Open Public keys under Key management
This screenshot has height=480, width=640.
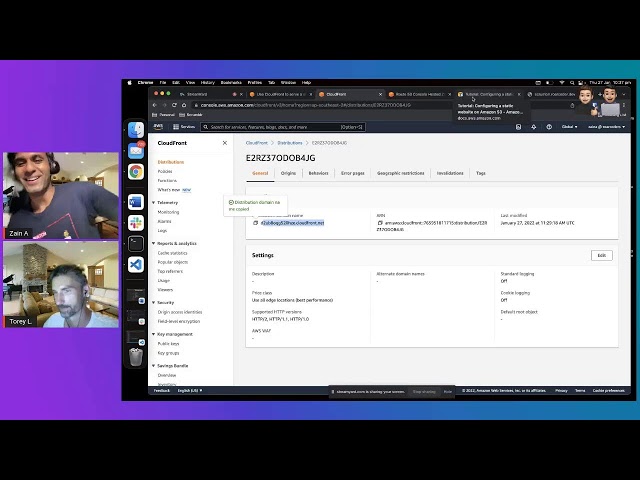click(168, 344)
